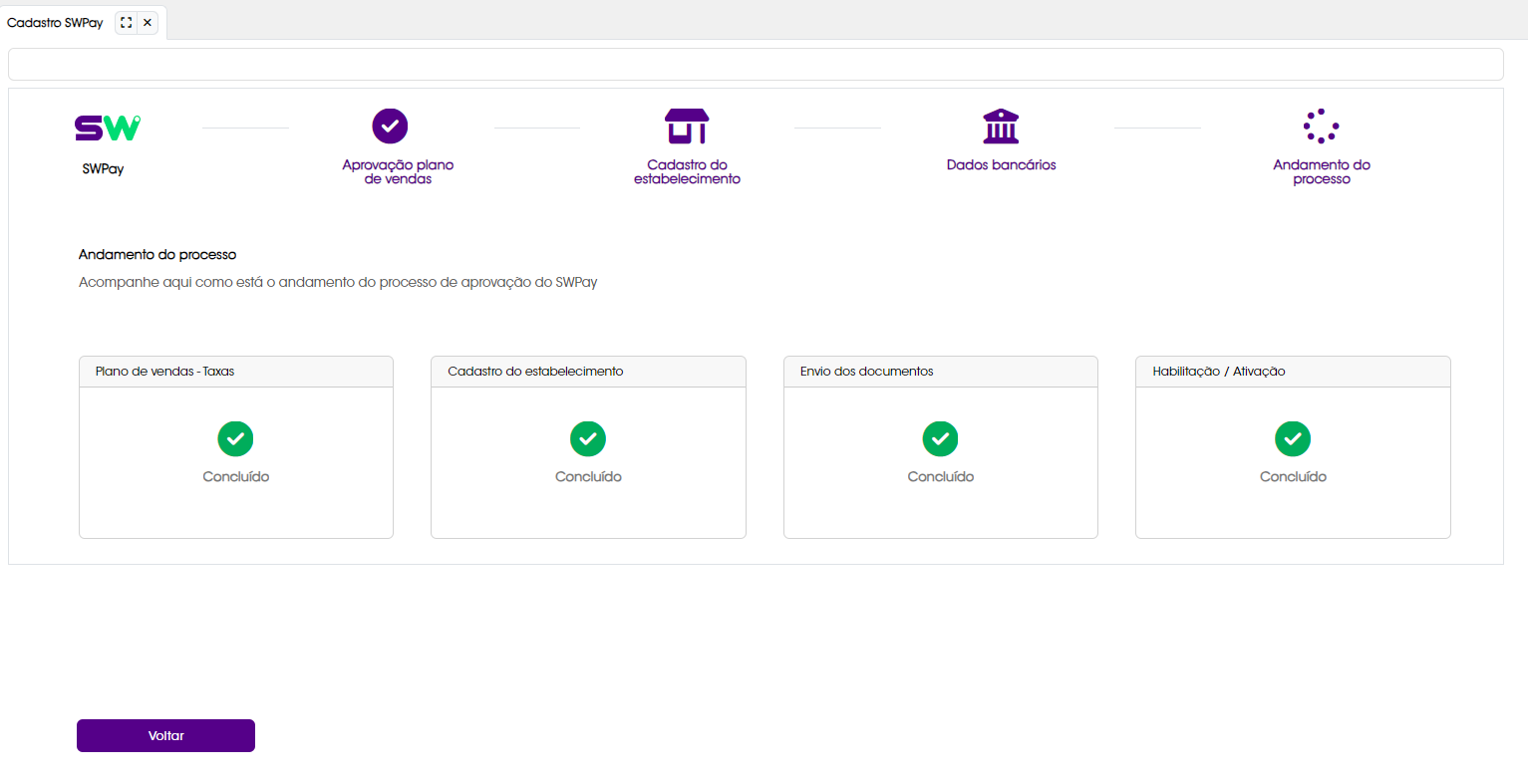Click the SWPay step label
The width and height of the screenshot is (1528, 784).
pos(103,169)
